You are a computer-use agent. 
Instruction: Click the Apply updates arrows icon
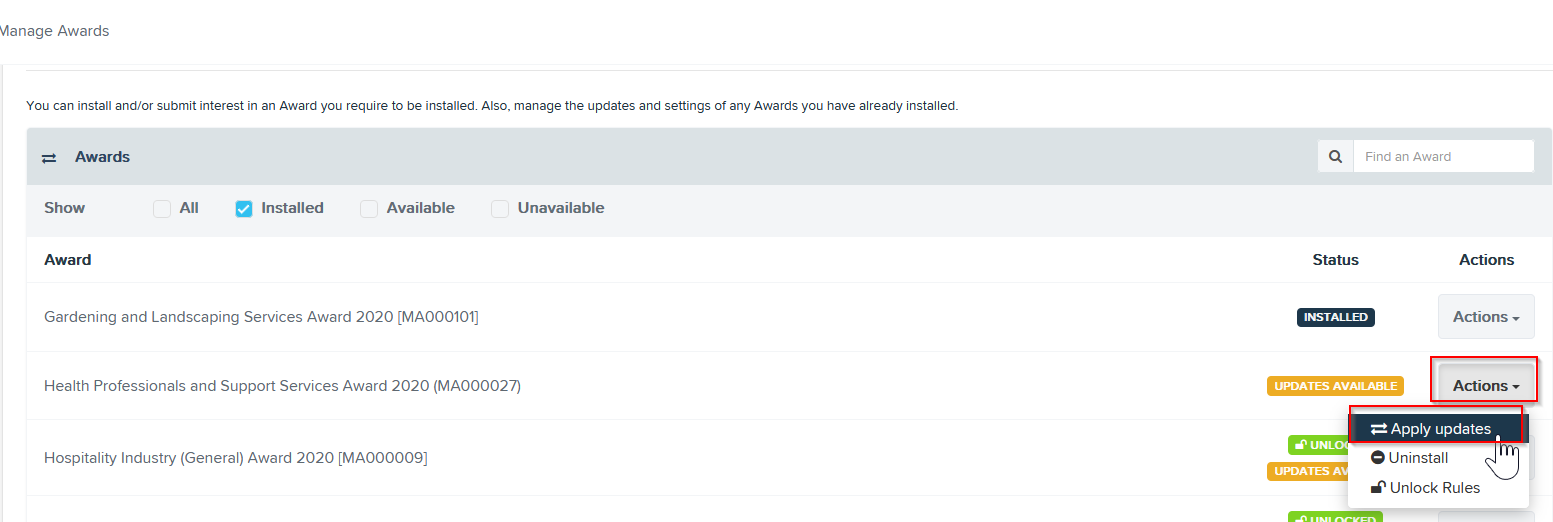click(1379, 429)
